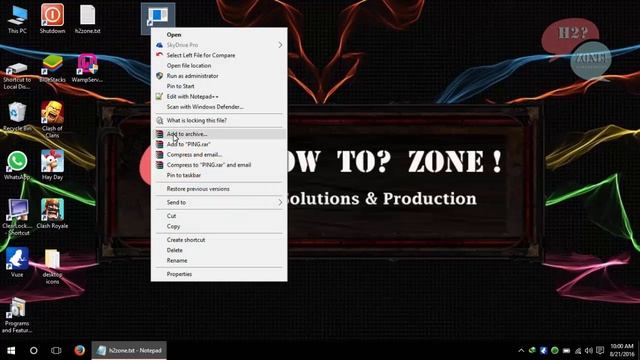
Task: Select the Shortcut to Local Disk icon
Action: coord(17,75)
